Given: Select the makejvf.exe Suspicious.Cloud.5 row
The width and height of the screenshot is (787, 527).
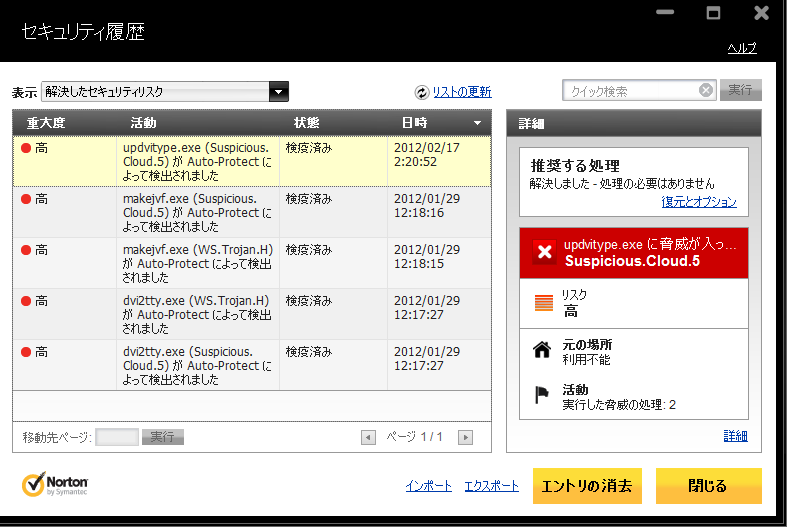Looking at the screenshot, I should point(252,212).
